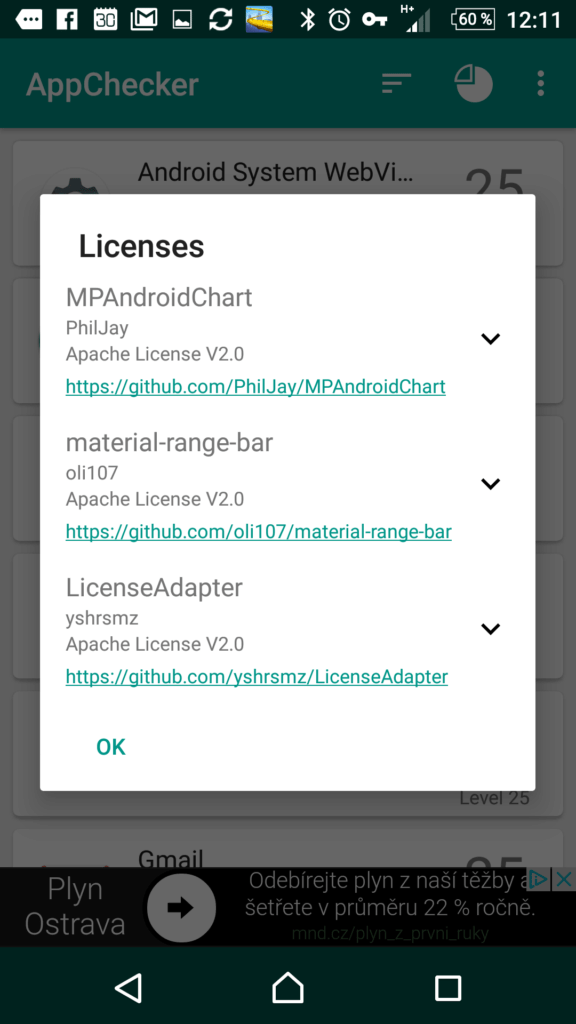Image resolution: width=576 pixels, height=1024 pixels.
Task: Tap the battery percentage status icon
Action: click(473, 19)
